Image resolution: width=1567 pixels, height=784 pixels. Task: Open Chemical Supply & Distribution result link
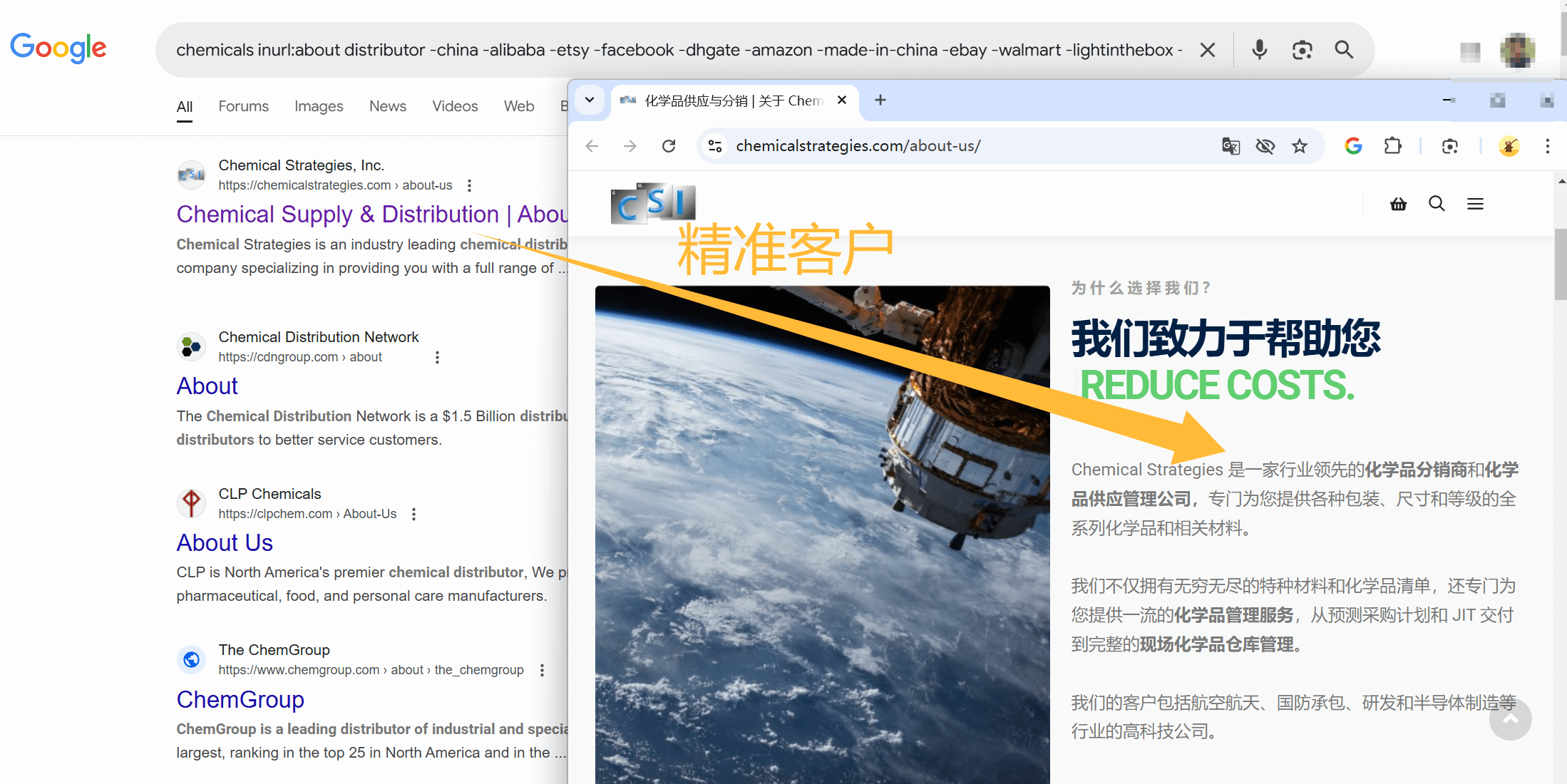[x=372, y=214]
